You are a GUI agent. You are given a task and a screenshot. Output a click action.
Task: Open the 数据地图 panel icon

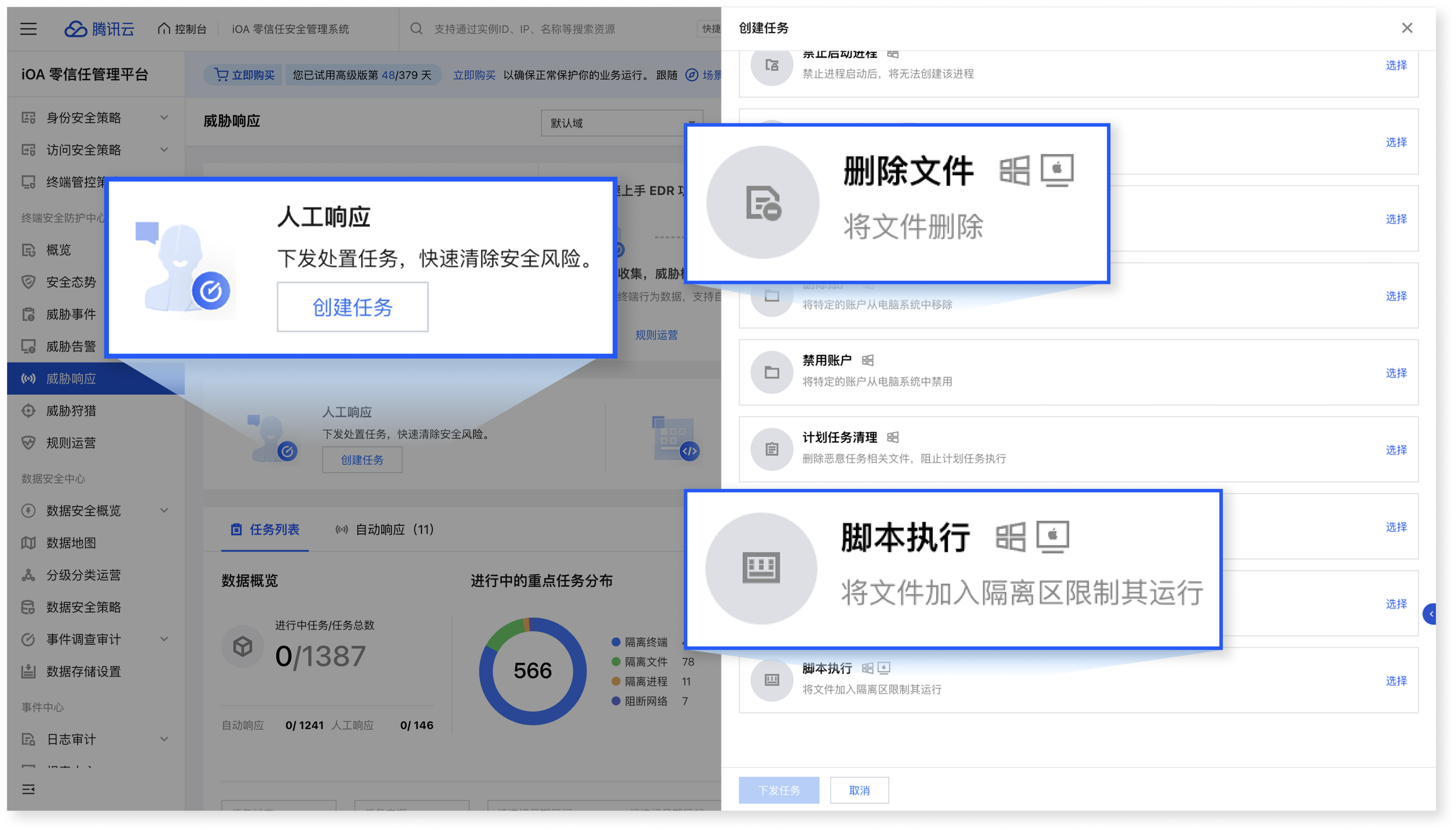click(x=28, y=543)
